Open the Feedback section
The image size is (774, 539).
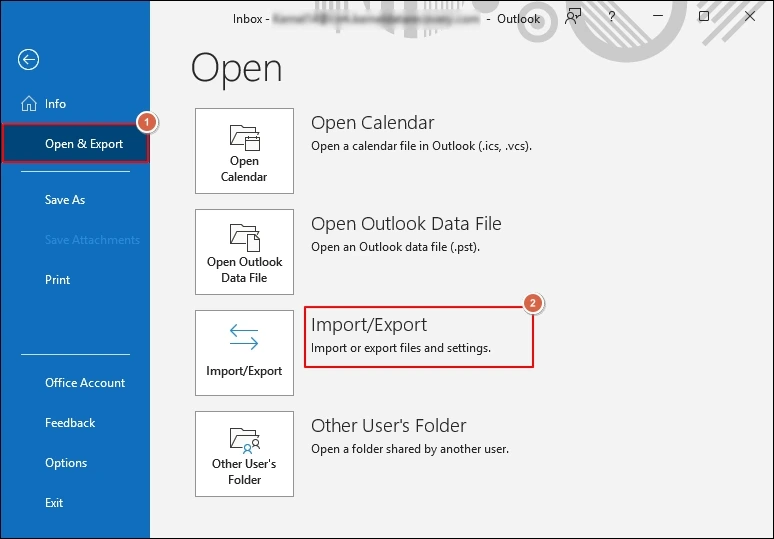coord(70,423)
